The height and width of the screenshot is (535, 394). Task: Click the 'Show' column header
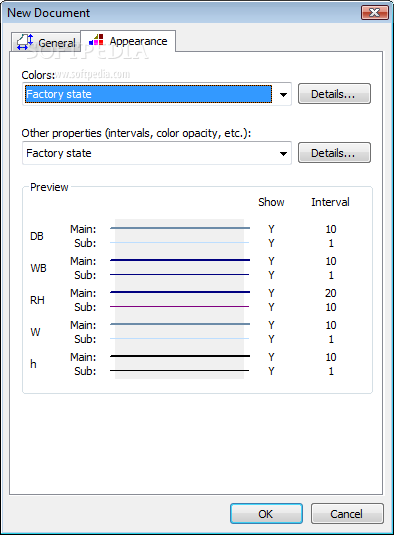271,202
